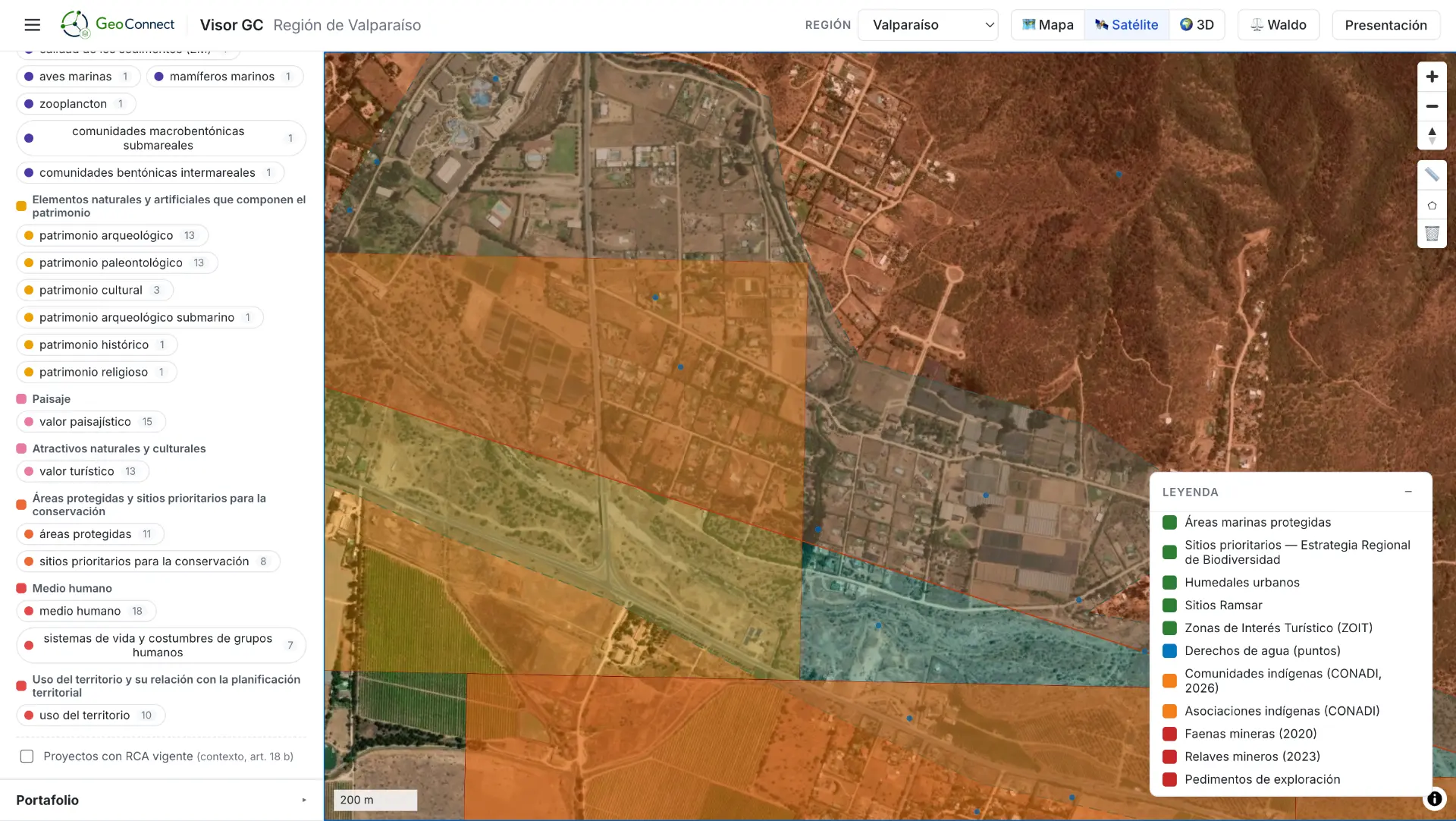This screenshot has width=1456, height=821.
Task: Select sitios prioritarios para la conservación chip
Action: 148,561
